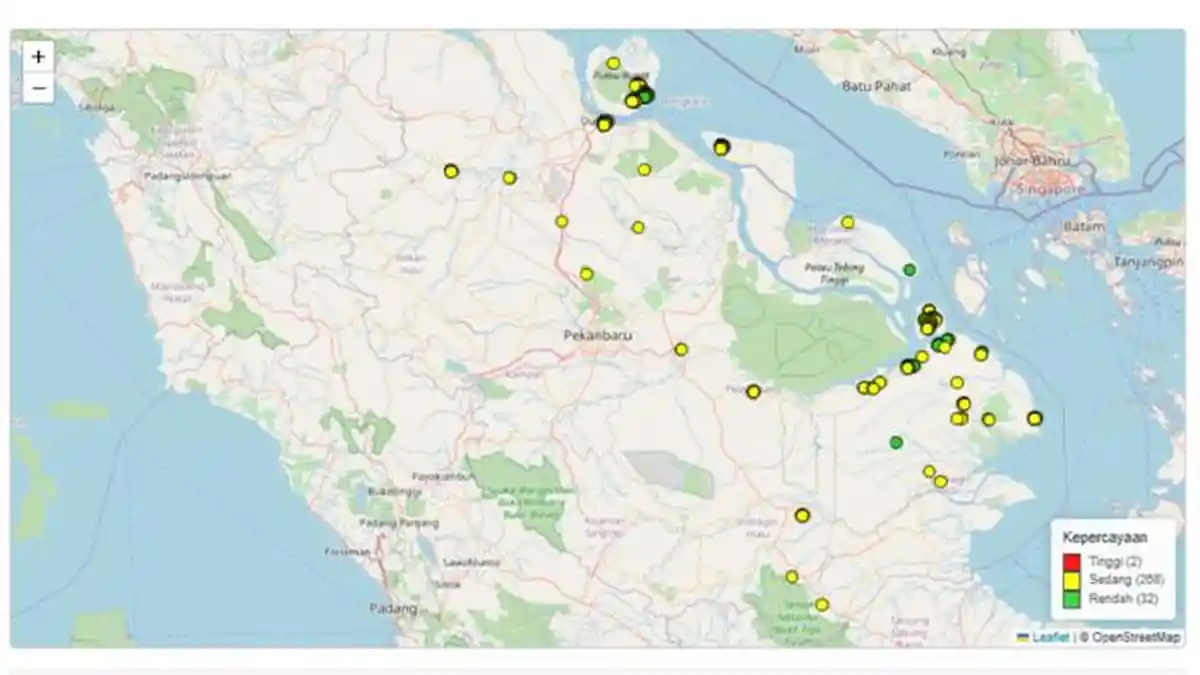Click the yellow Sedang legend swatch
This screenshot has width=1200, height=675.
point(1071,581)
